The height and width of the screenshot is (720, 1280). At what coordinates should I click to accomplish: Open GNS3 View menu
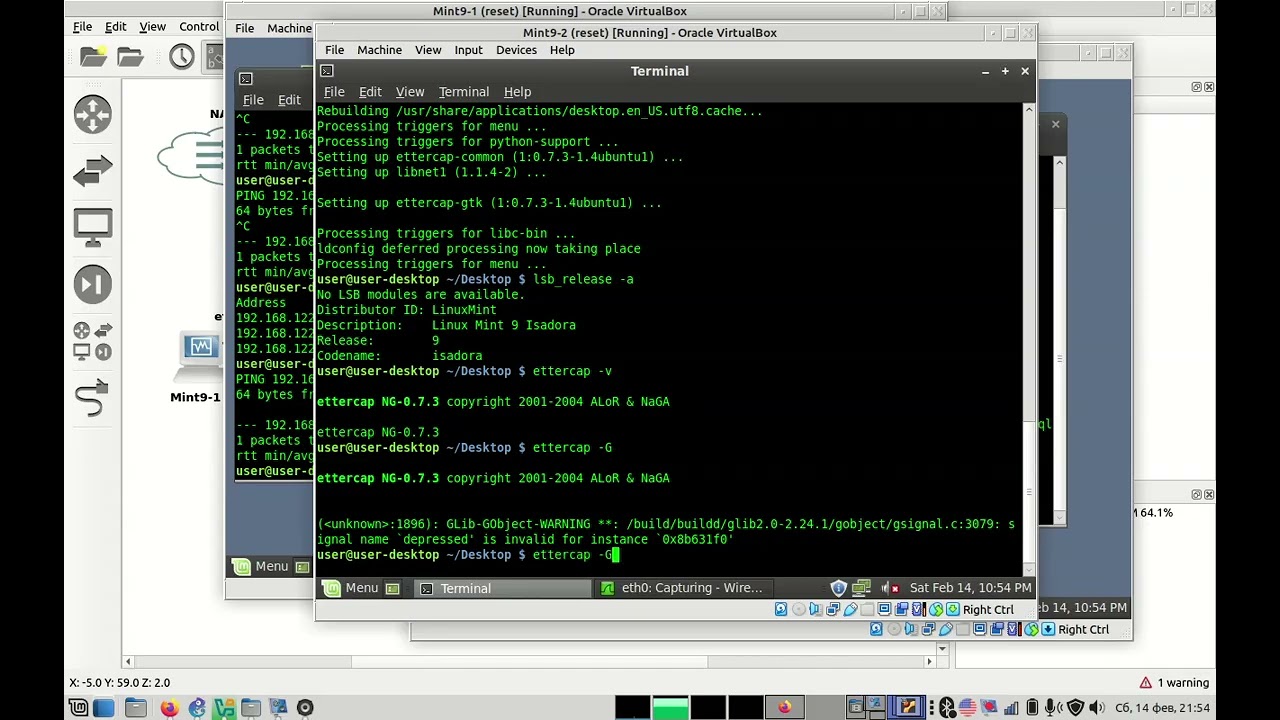tap(152, 27)
